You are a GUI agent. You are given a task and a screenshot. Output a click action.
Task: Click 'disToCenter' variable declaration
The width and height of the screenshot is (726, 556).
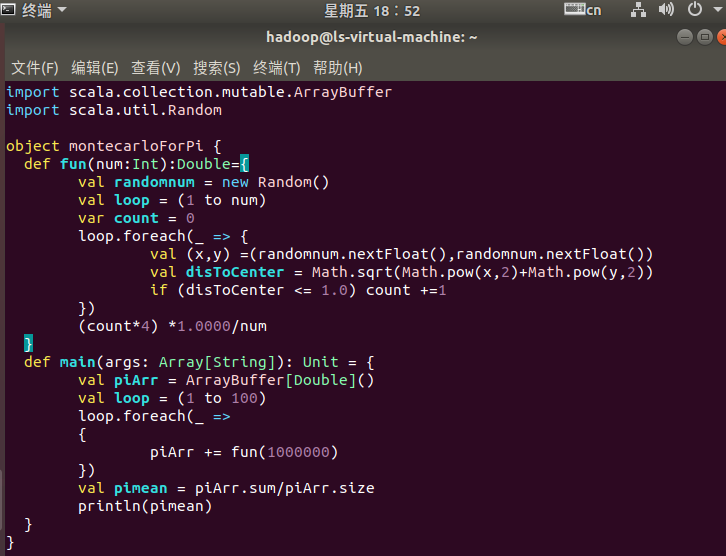tap(235, 272)
